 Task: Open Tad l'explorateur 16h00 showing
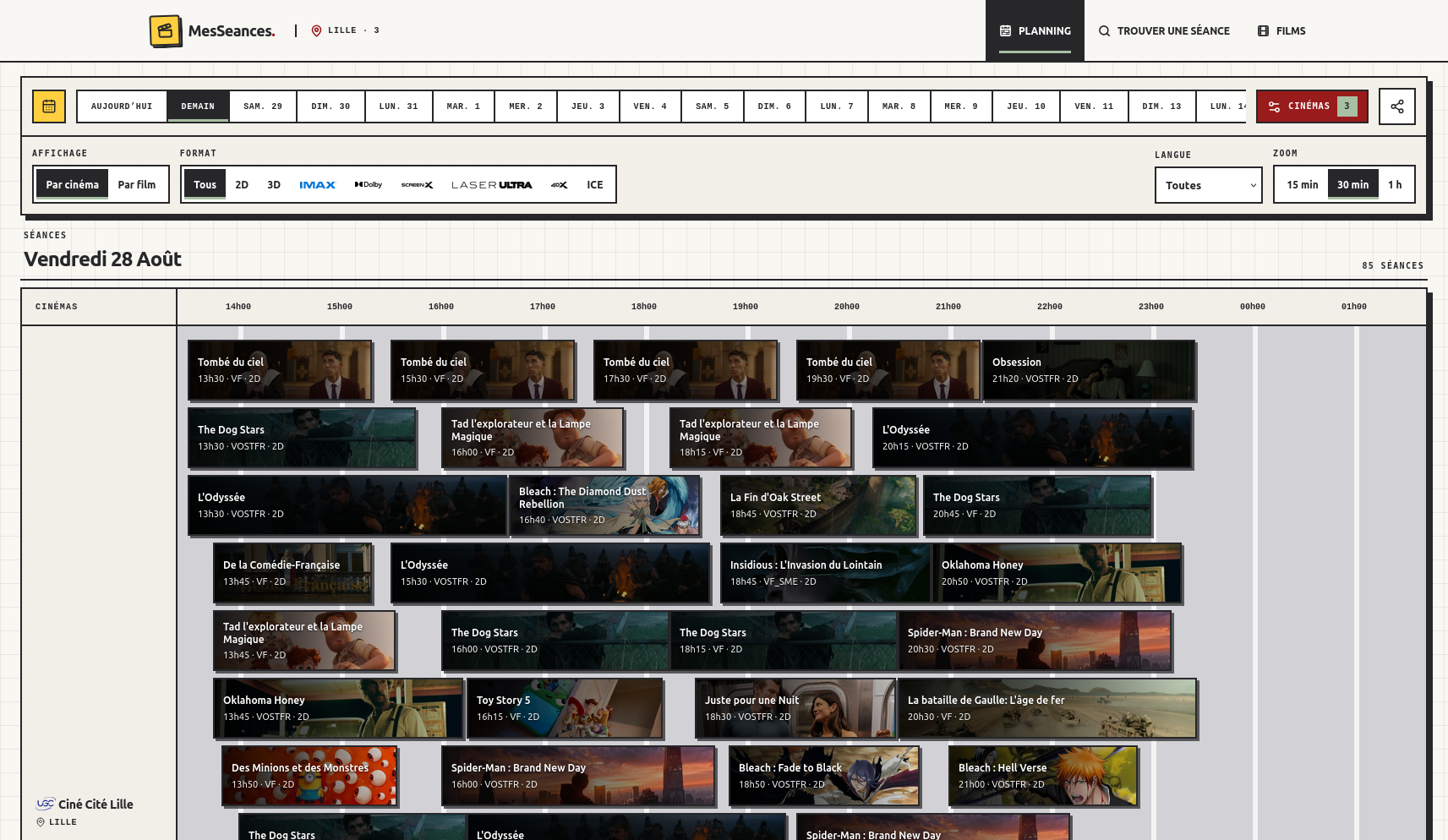point(533,438)
